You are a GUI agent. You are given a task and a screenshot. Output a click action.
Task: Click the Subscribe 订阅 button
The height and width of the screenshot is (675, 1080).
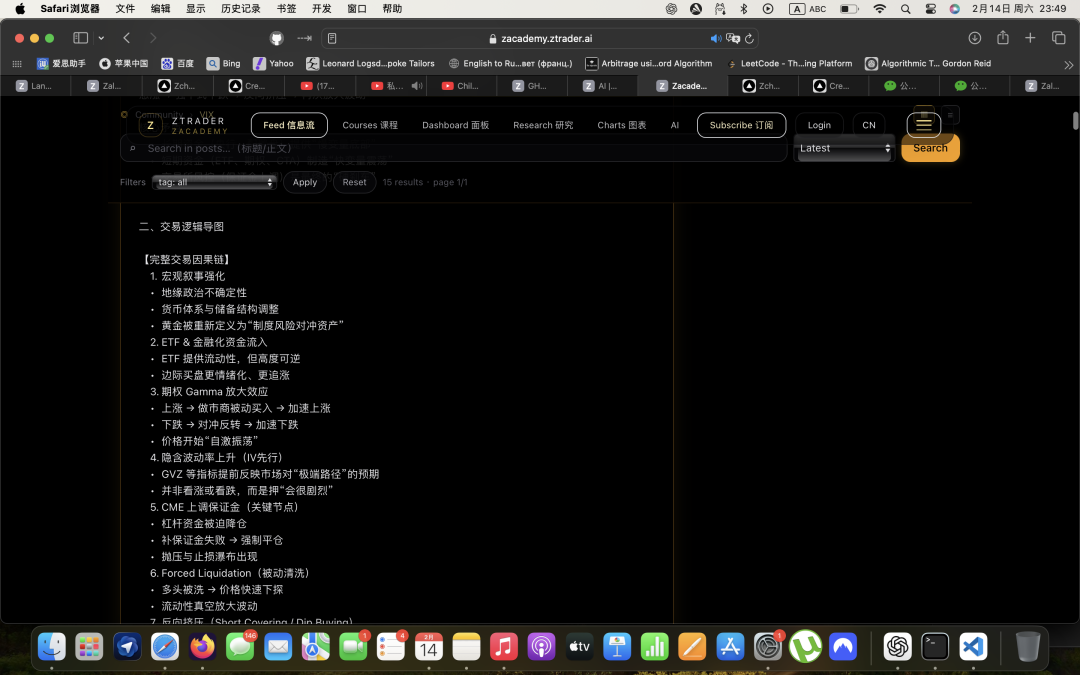[740, 125]
